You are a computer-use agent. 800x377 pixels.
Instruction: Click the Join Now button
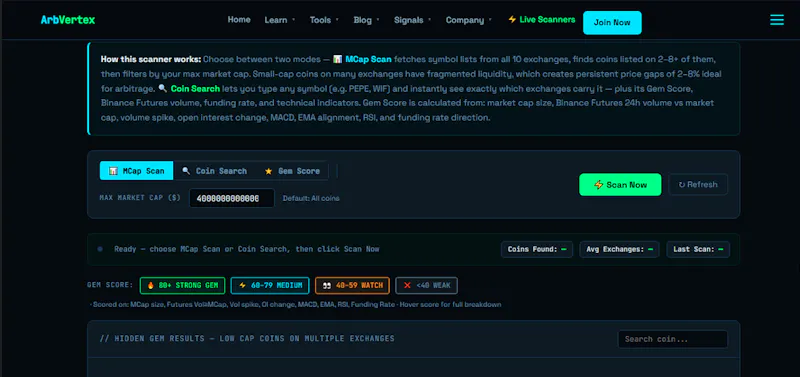point(612,22)
